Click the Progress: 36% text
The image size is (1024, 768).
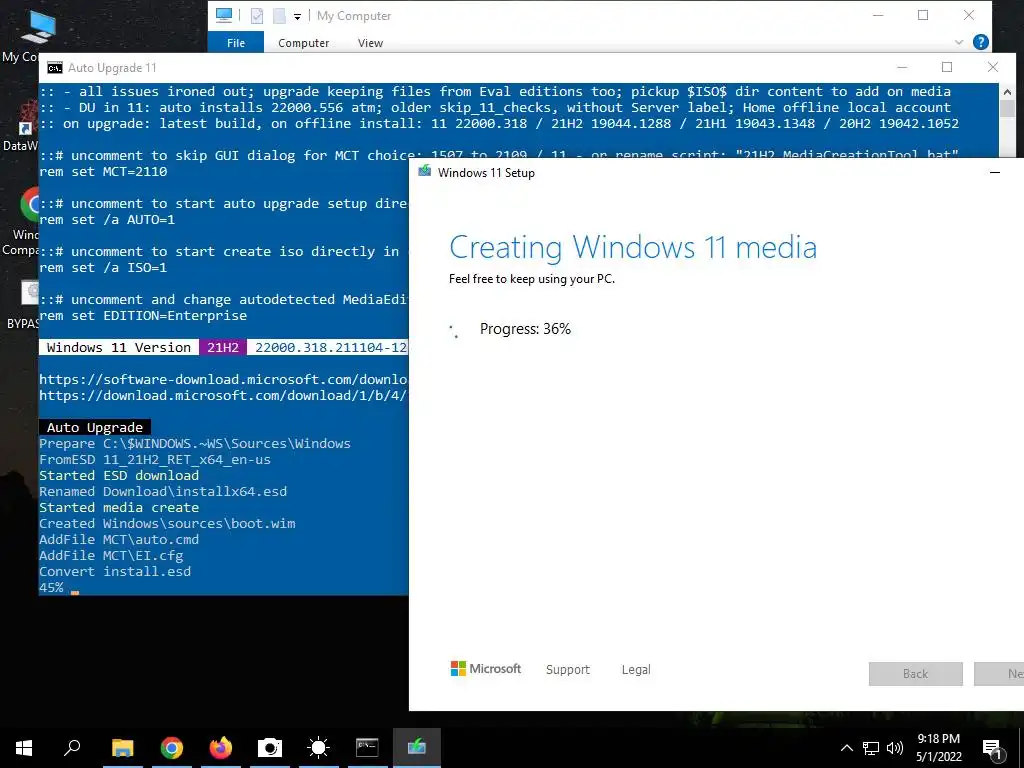tap(525, 328)
